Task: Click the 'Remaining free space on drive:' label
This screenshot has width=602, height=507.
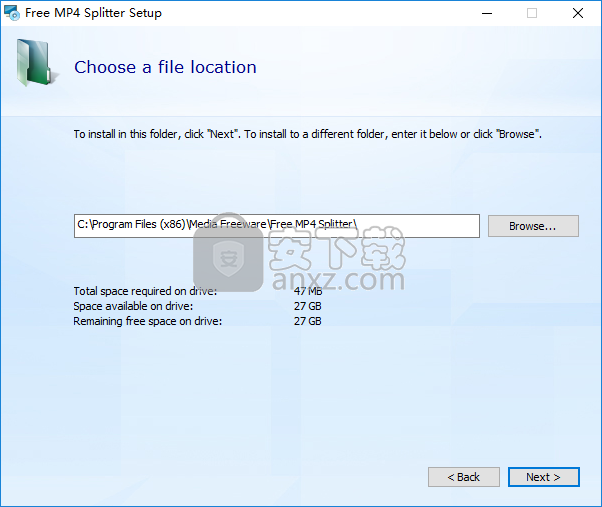Action: coord(148,321)
